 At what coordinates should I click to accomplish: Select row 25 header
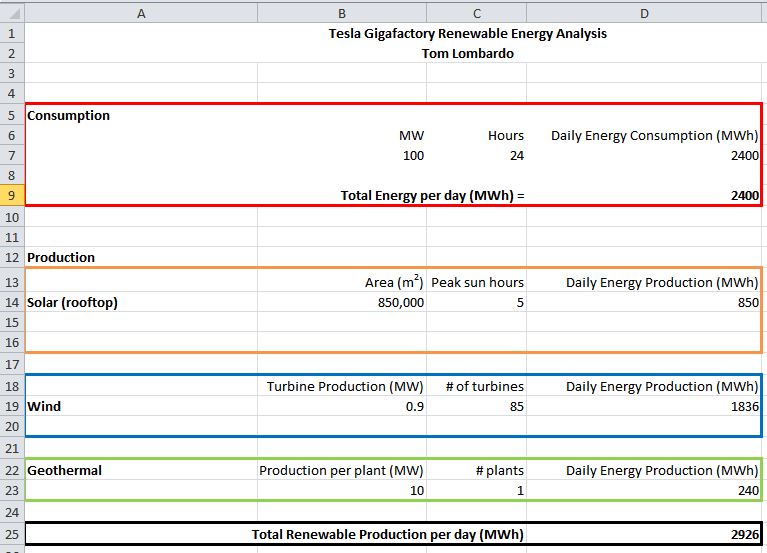pyautogui.click(x=12, y=534)
